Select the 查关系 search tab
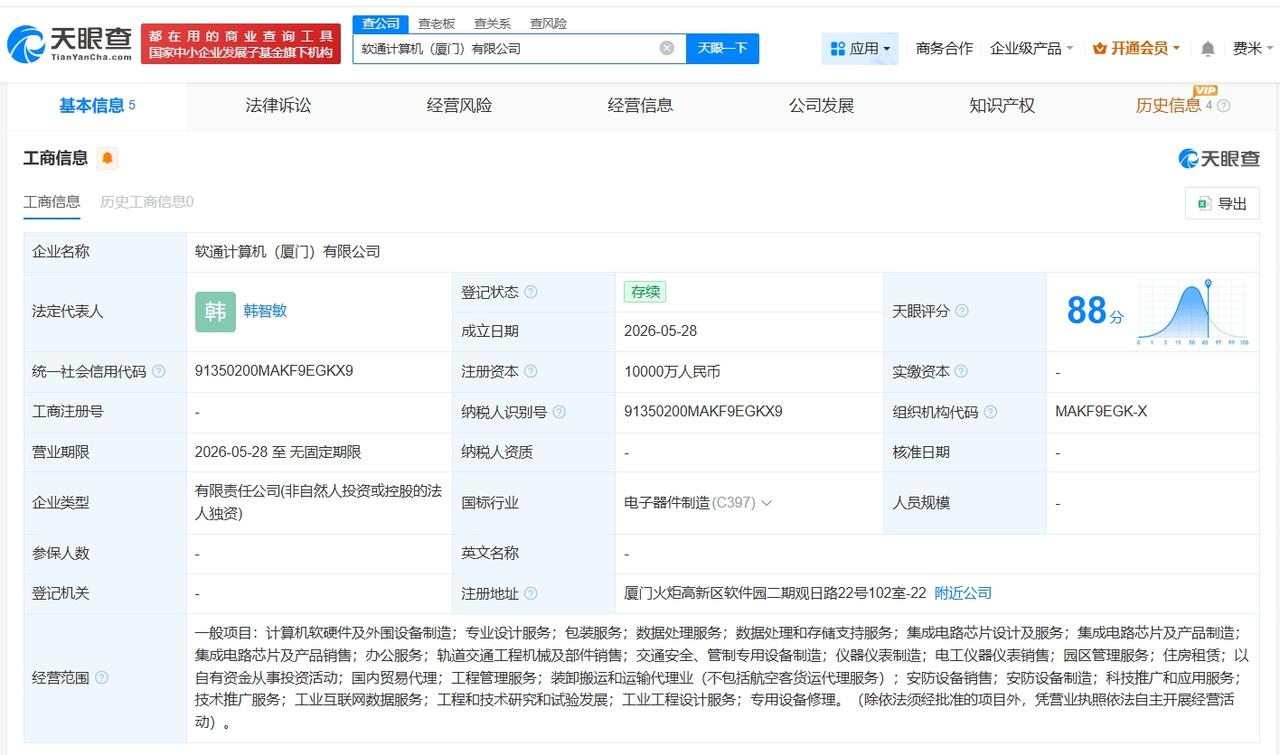This screenshot has height=755, width=1280. [x=492, y=23]
